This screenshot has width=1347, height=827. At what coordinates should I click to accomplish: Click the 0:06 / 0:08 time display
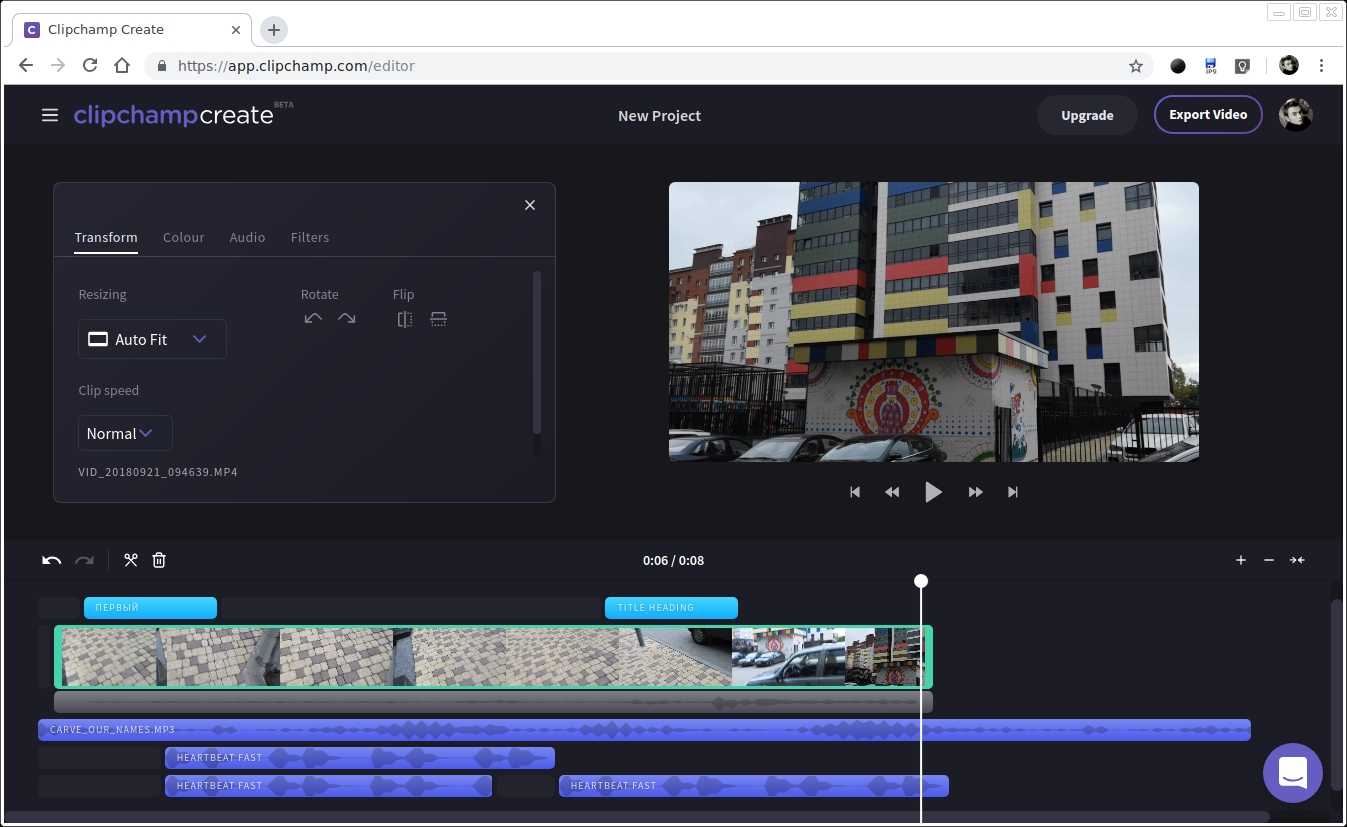(673, 560)
